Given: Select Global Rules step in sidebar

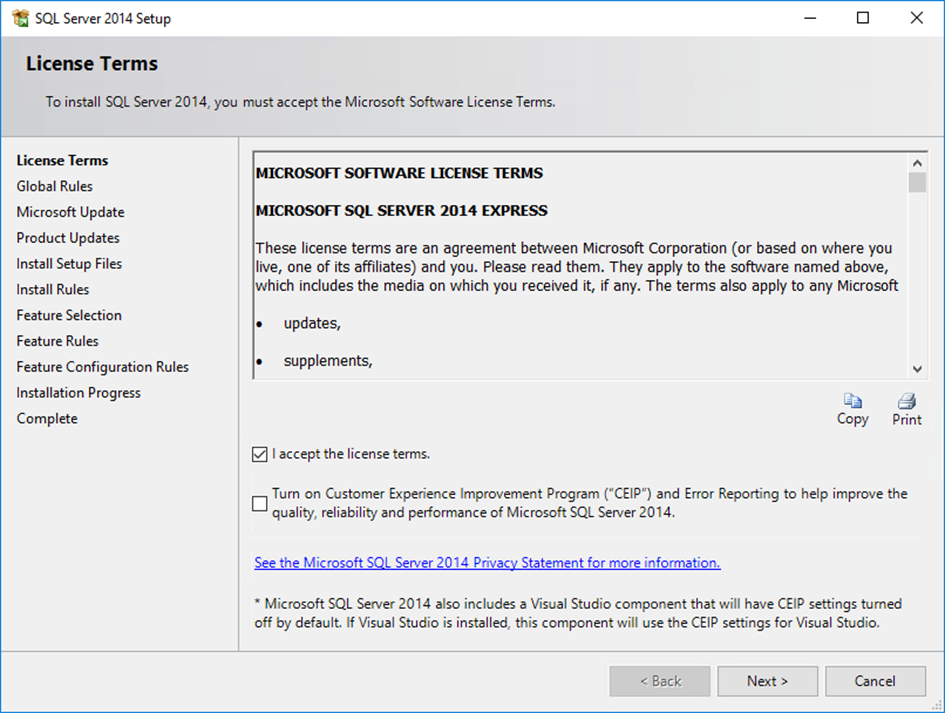Looking at the screenshot, I should (55, 186).
